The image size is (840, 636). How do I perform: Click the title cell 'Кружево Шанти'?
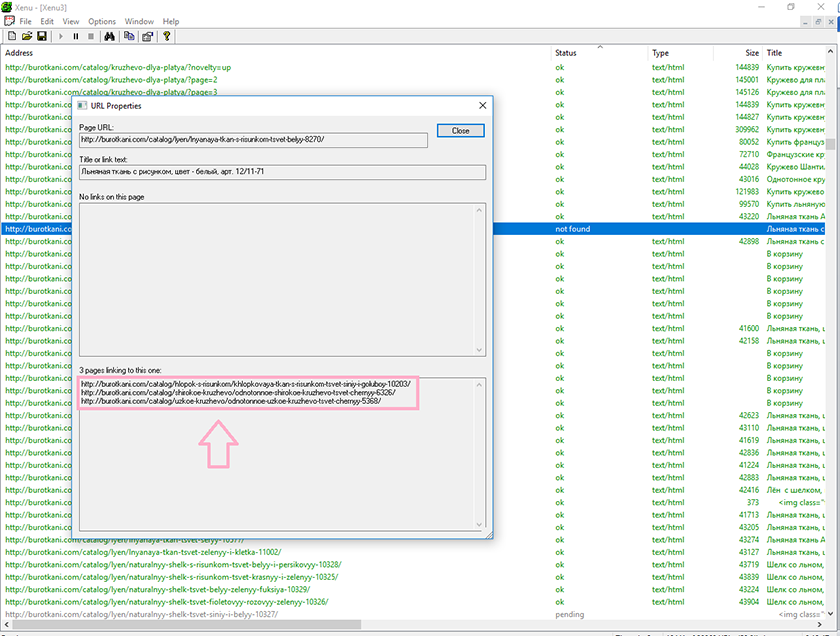coord(796,167)
